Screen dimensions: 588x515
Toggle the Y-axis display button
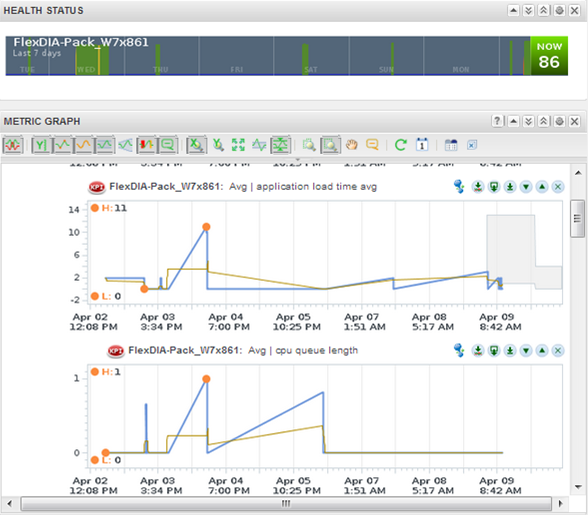click(x=41, y=145)
